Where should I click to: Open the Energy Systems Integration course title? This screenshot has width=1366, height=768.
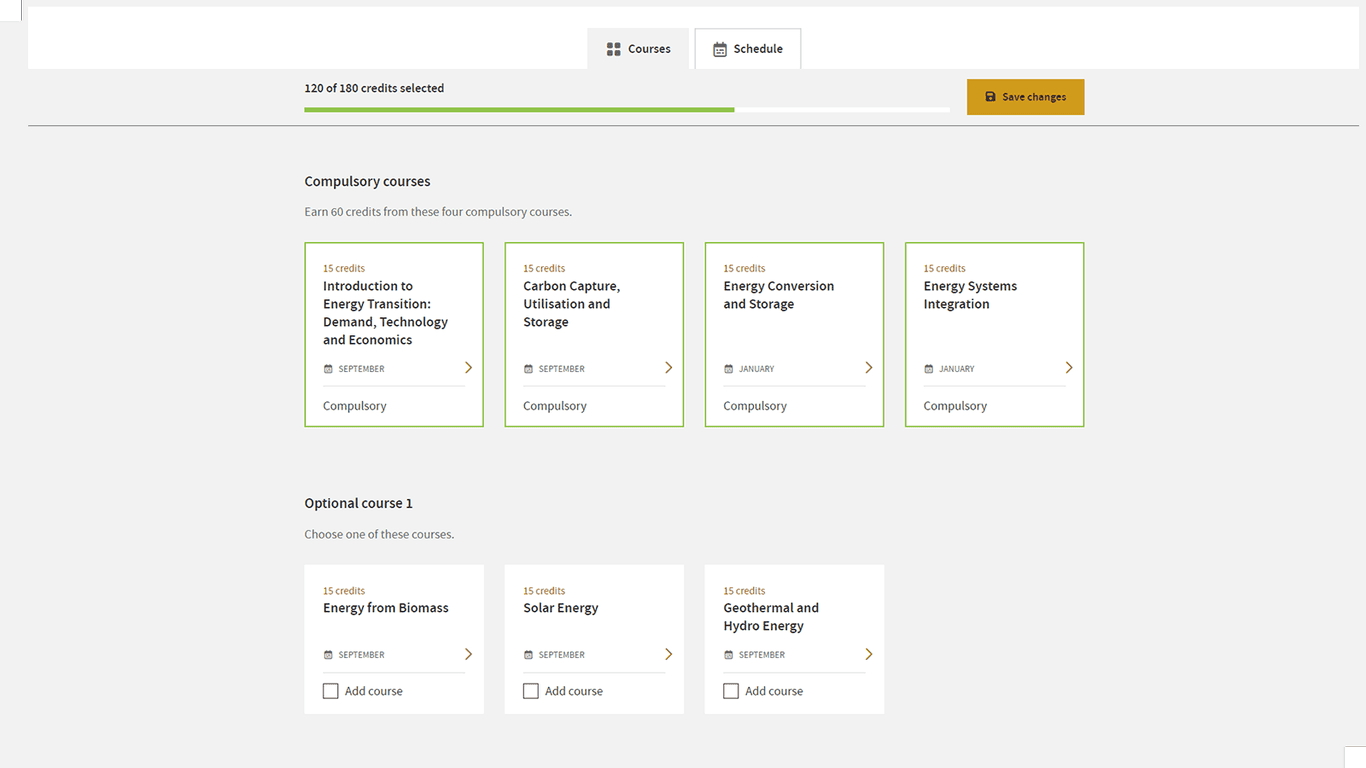969,295
